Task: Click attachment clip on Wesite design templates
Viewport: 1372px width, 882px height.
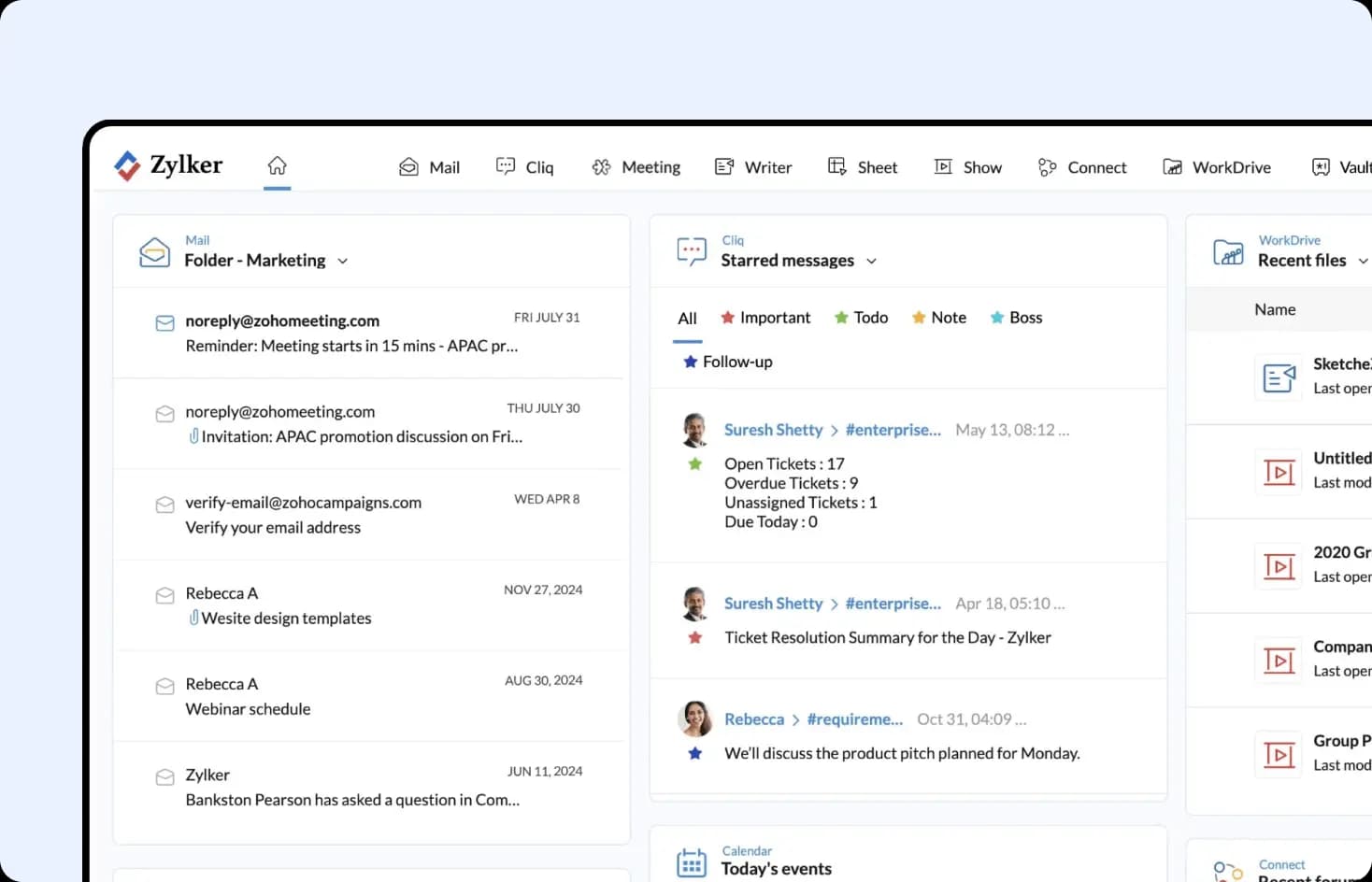Action: point(193,617)
